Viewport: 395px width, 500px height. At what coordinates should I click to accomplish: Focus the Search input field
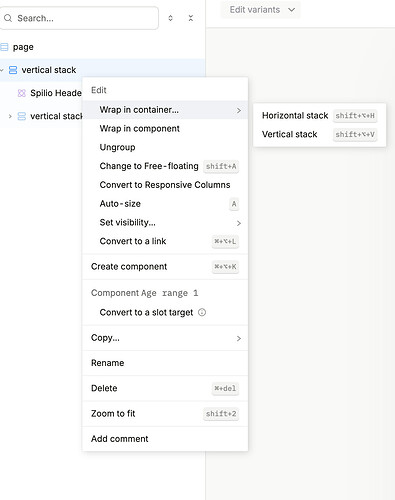coord(79,18)
